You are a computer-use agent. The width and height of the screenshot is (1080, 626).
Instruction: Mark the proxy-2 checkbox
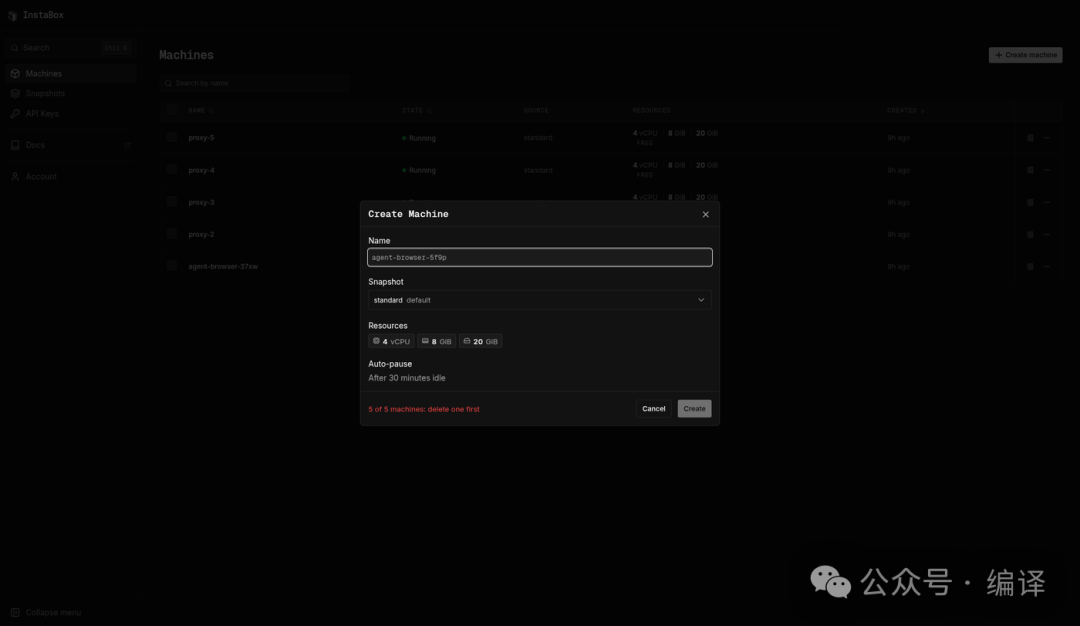pos(172,234)
